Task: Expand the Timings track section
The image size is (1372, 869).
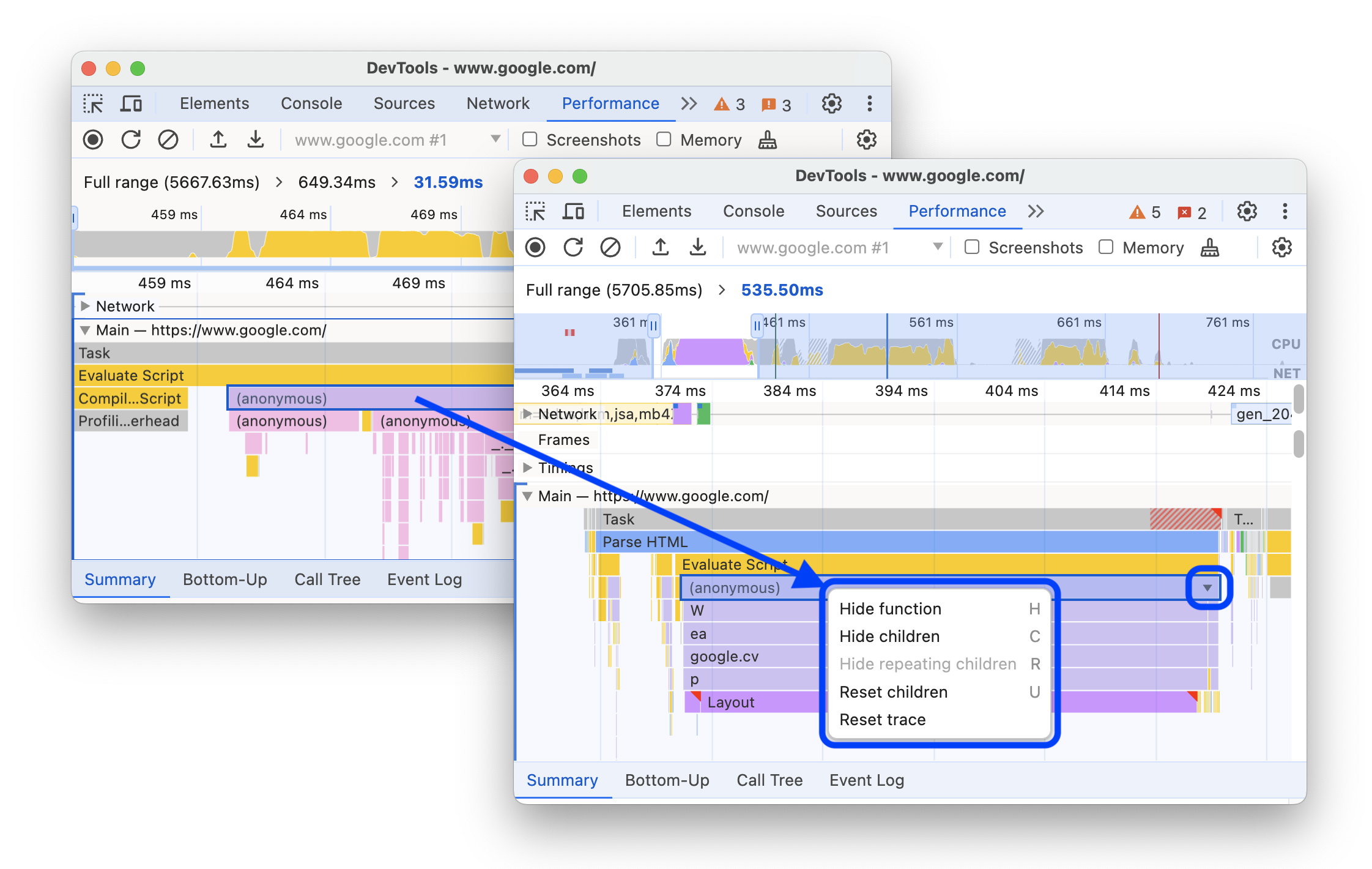Action: coord(531,467)
